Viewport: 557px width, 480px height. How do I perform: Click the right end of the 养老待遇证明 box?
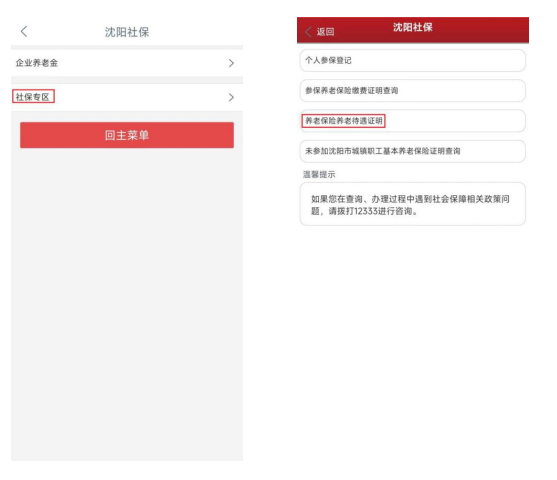click(x=512, y=121)
